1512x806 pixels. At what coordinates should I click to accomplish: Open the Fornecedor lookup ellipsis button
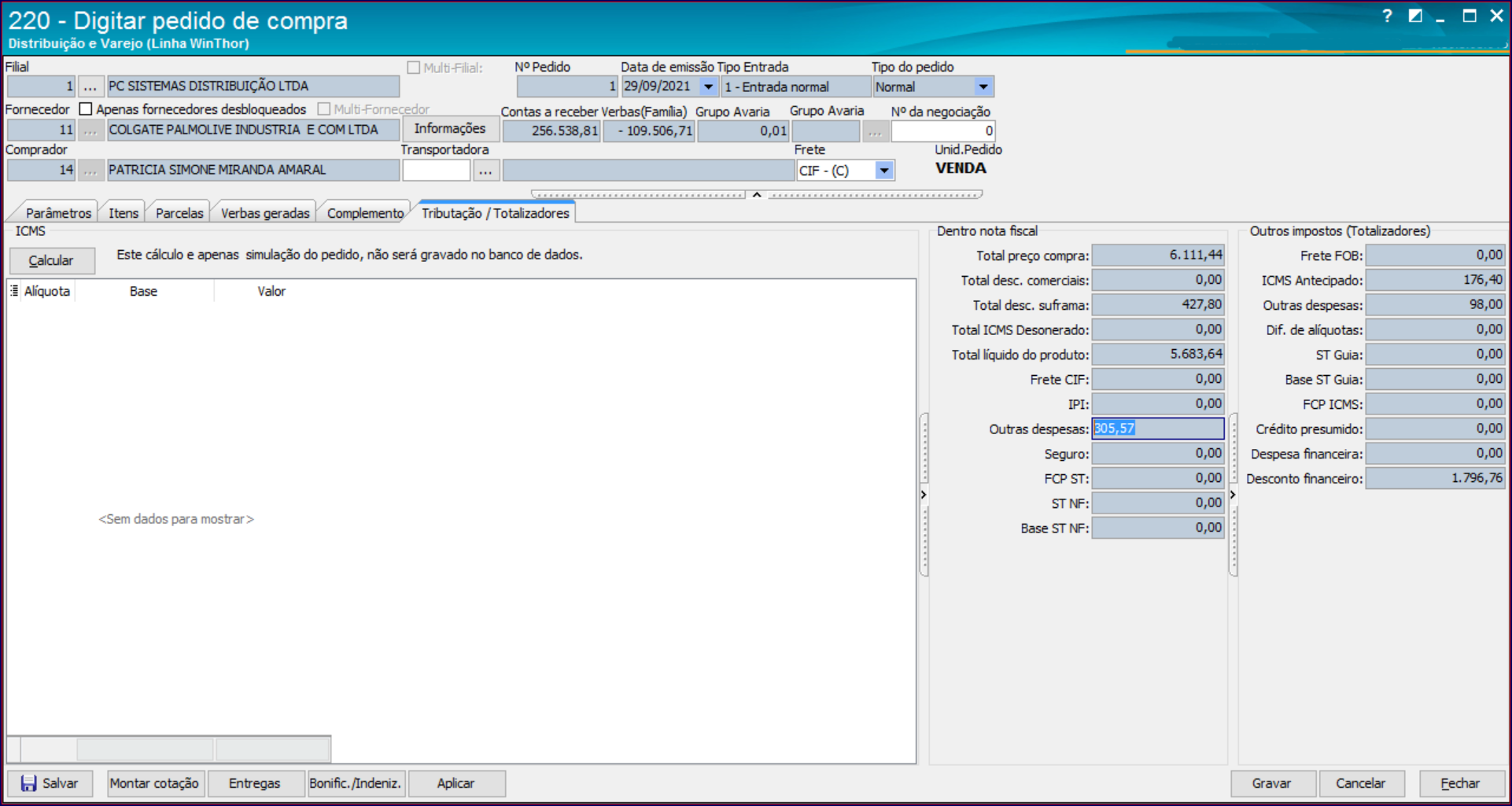click(x=90, y=130)
